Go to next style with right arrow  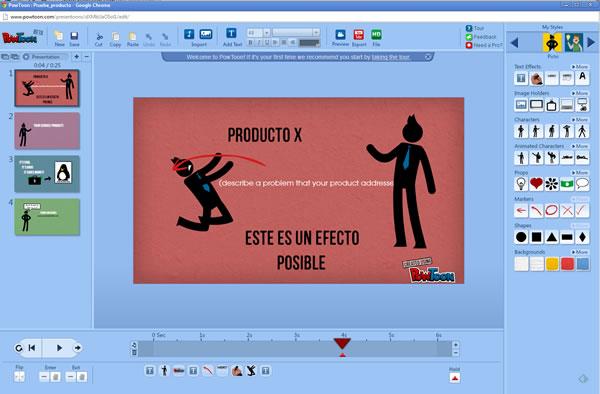coord(590,42)
